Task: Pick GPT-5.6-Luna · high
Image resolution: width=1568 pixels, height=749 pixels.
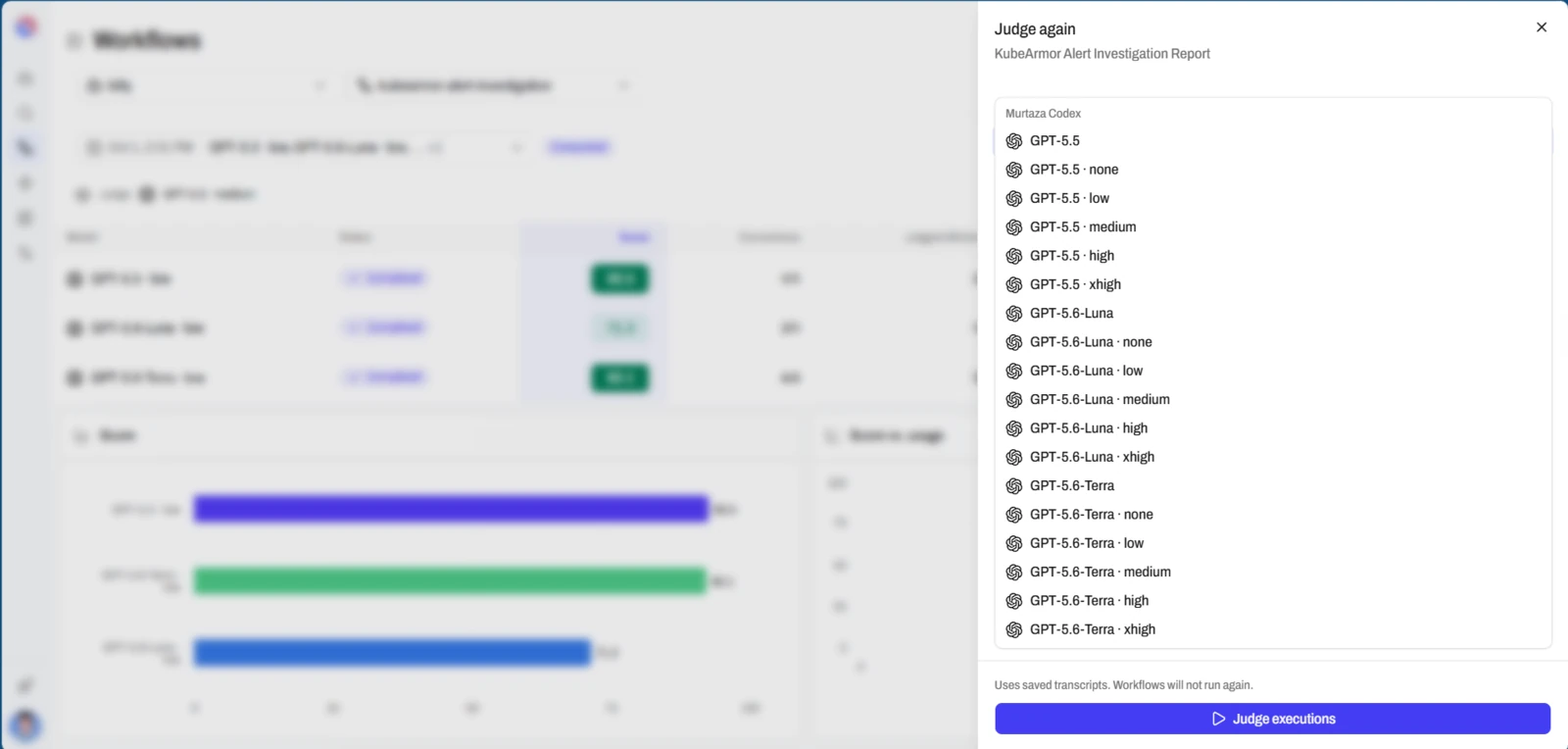Action: click(x=1273, y=428)
